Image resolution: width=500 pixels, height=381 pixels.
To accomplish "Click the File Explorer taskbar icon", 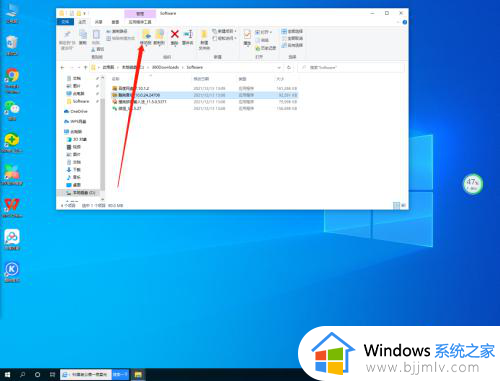I will coord(138,375).
